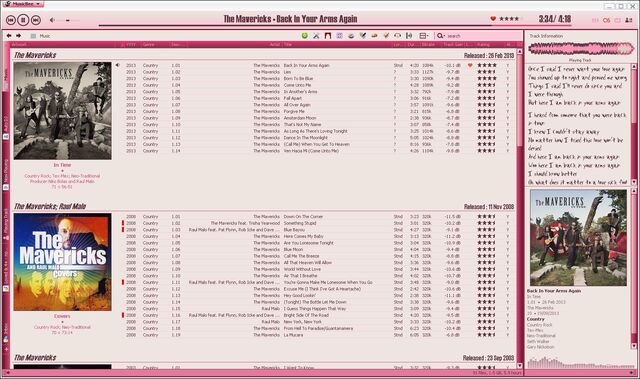This screenshot has width=640, height=379.
Task: Adjust the volume slider in the player bar
Action: pos(68,20)
